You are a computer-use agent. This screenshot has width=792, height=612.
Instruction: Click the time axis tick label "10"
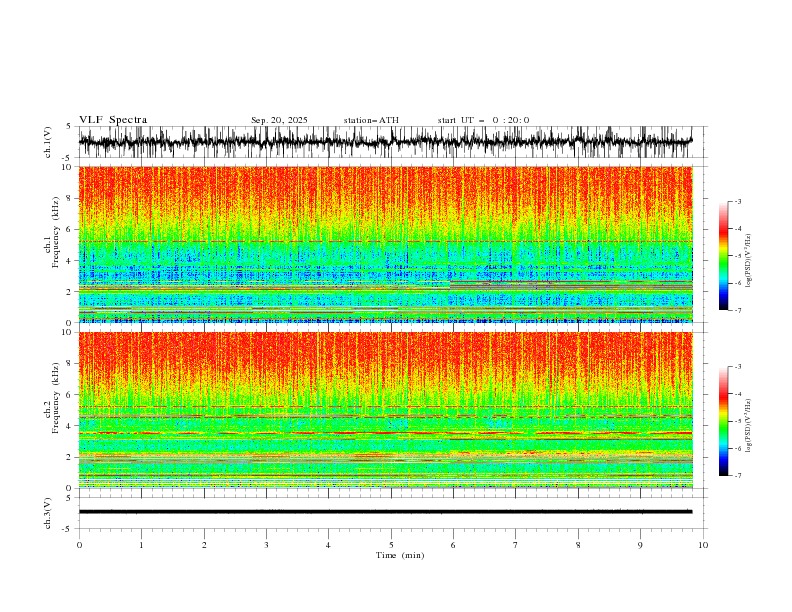(x=703, y=545)
